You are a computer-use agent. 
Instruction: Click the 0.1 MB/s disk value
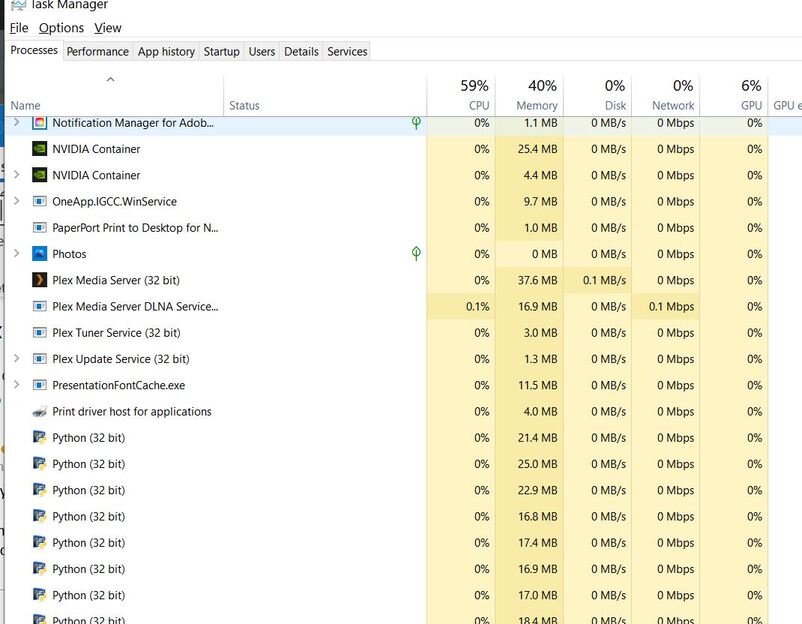tap(604, 280)
